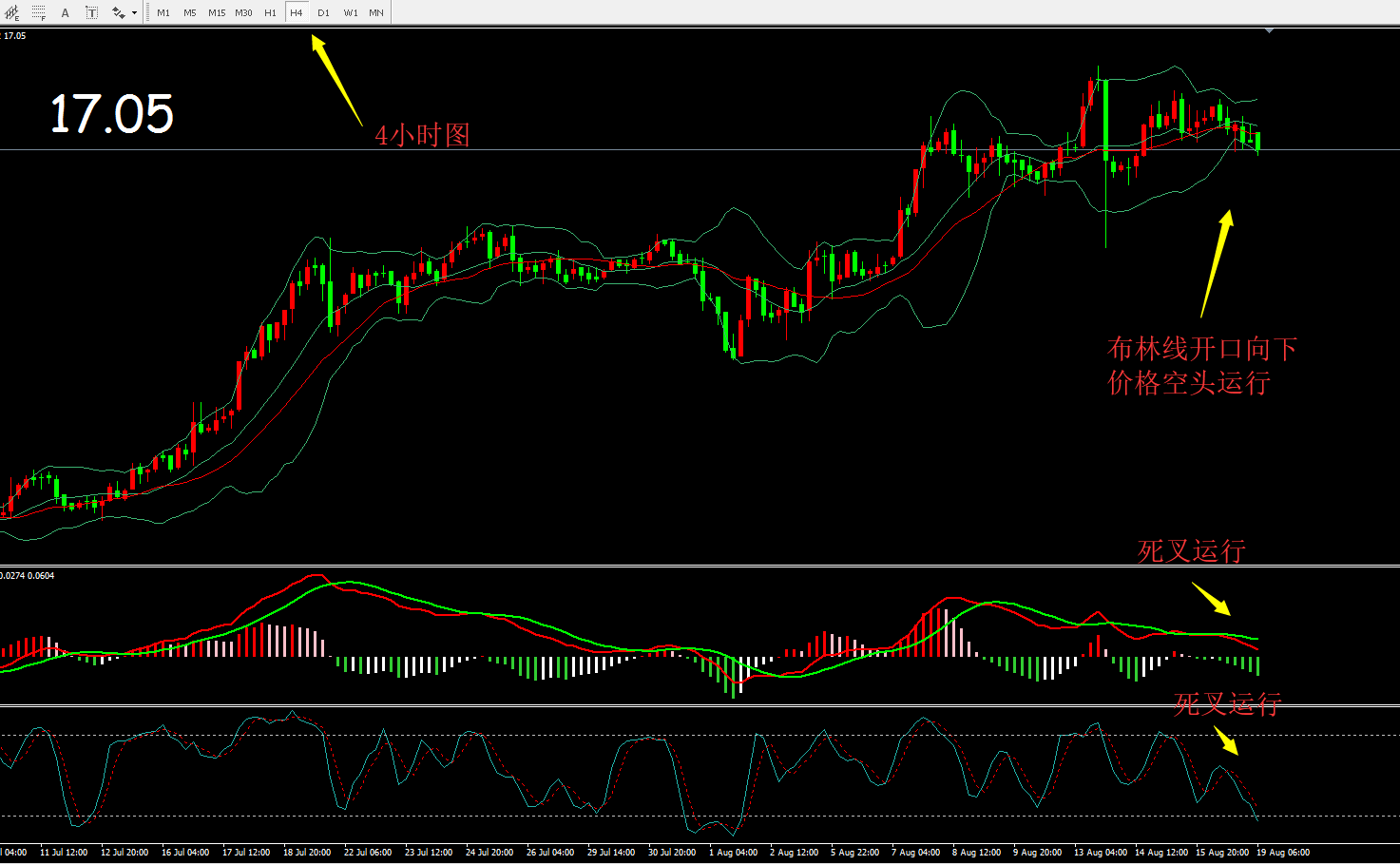The height and width of the screenshot is (865, 1400).
Task: Click the 22 Jul 06:00 time label
Action: [x=368, y=853]
